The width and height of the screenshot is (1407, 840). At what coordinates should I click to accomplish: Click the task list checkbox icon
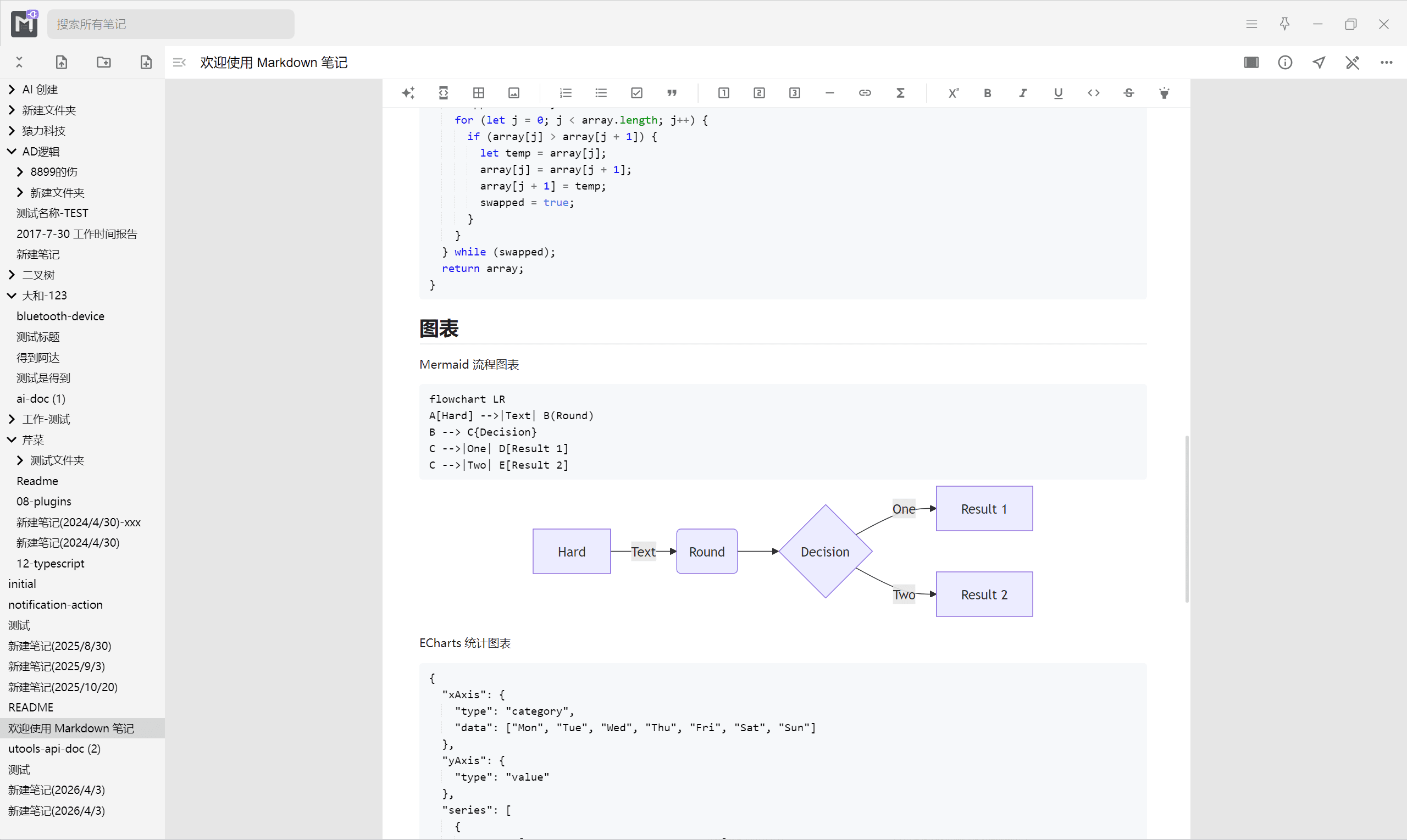[636, 93]
